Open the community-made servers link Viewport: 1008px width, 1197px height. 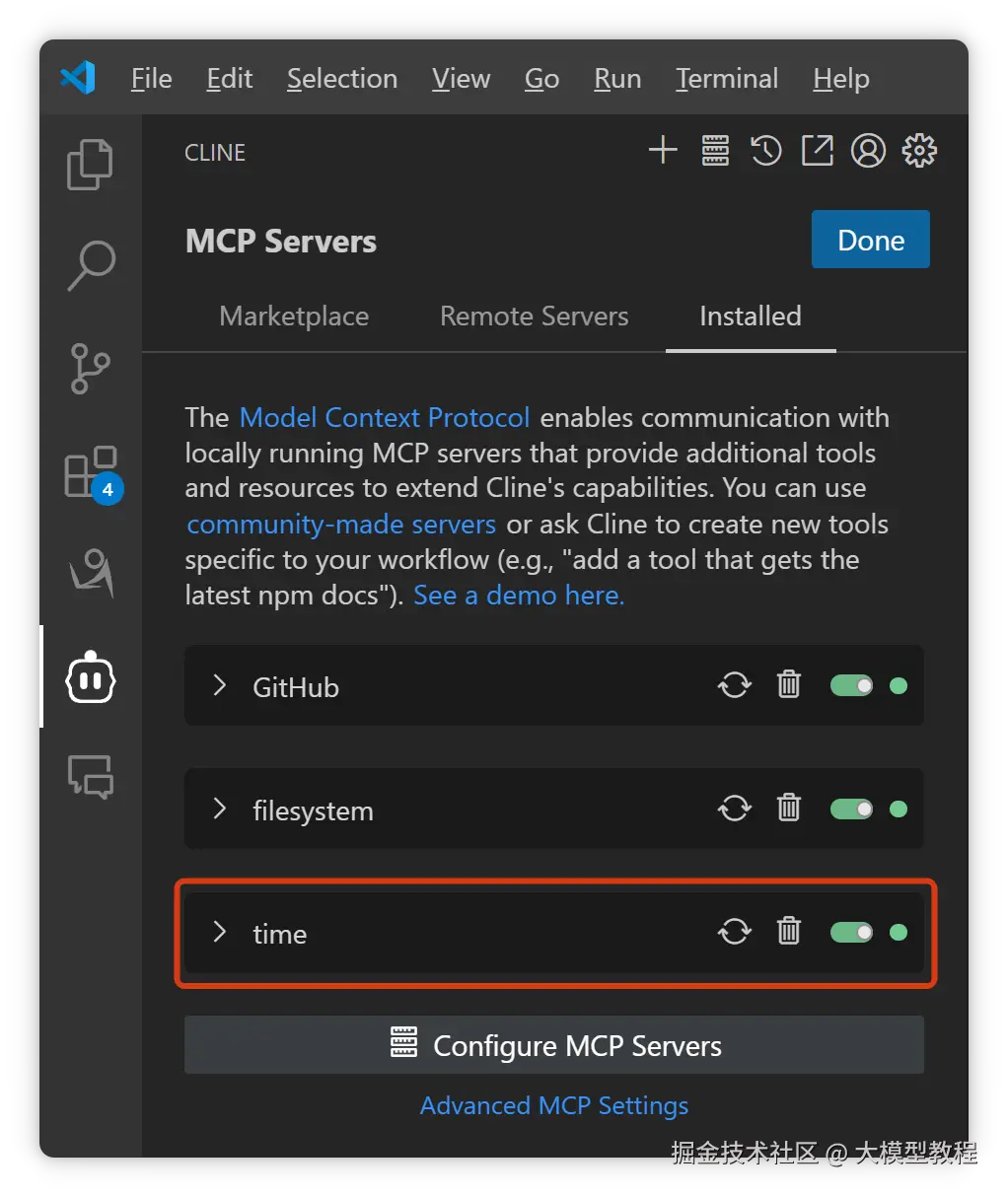[x=341, y=524]
